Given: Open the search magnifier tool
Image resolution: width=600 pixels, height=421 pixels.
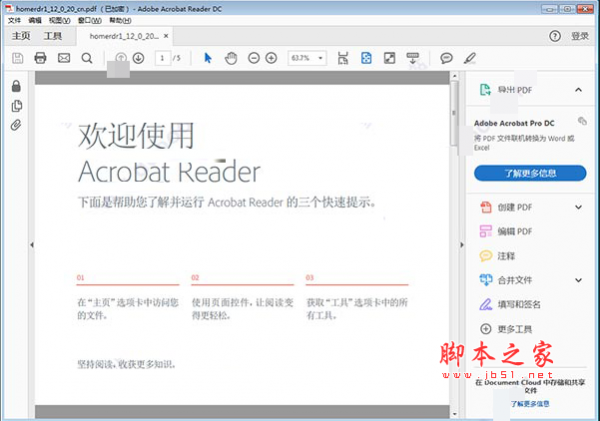Looking at the screenshot, I should coord(87,58).
